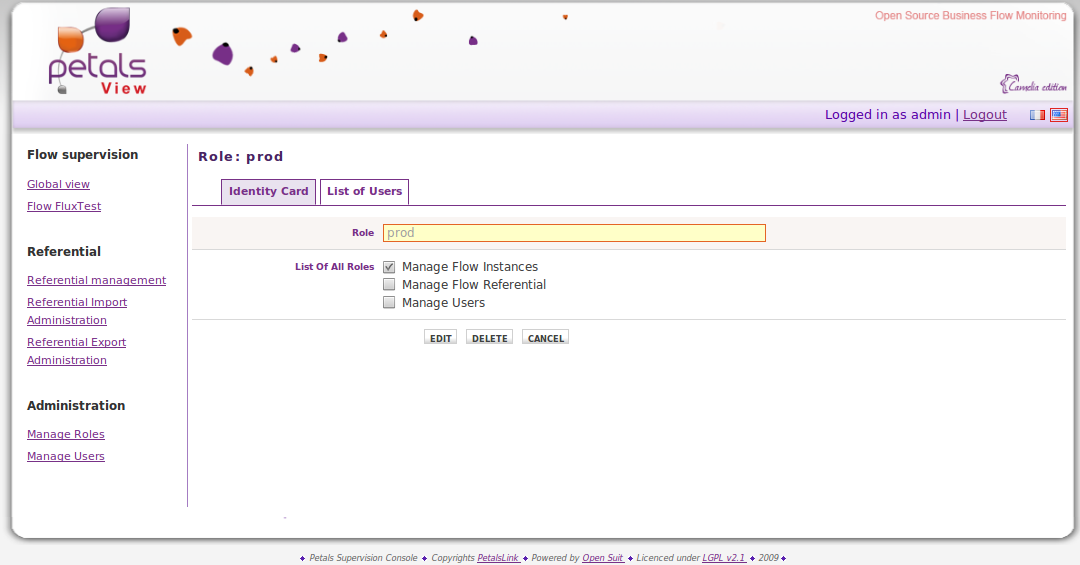Navigate to Manage Roles

pos(66,434)
